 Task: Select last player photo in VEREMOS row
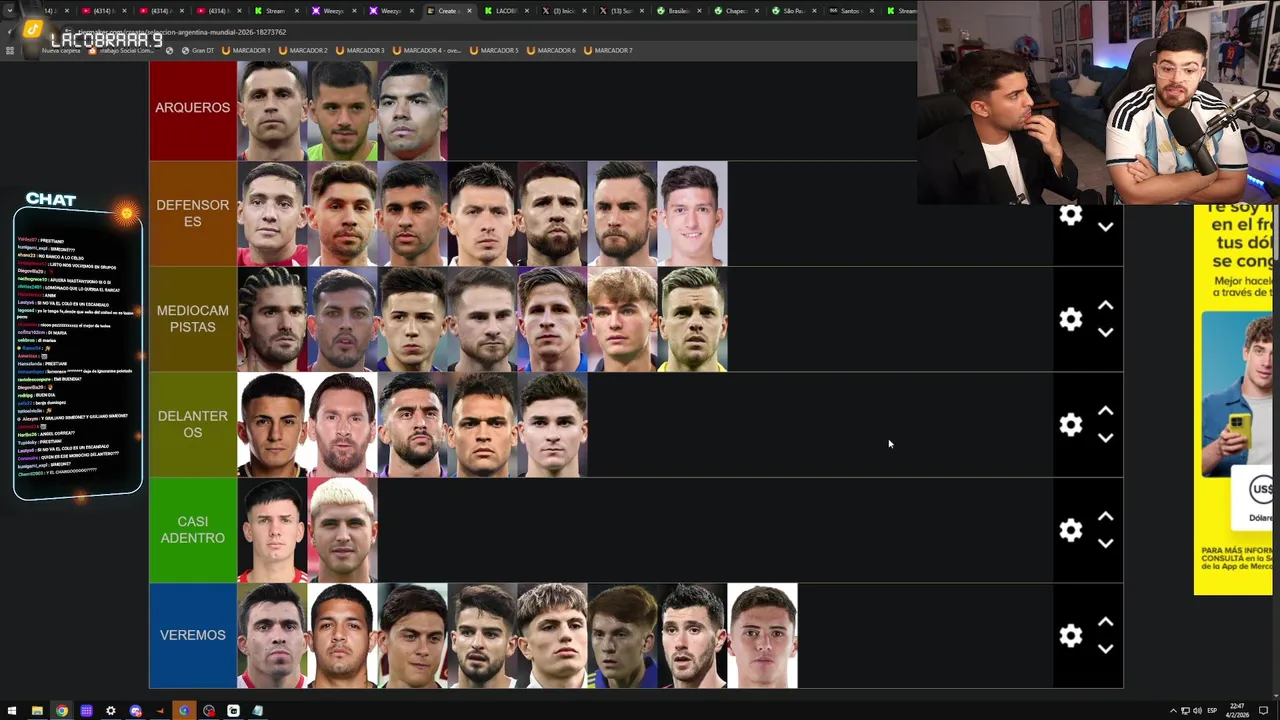click(762, 636)
